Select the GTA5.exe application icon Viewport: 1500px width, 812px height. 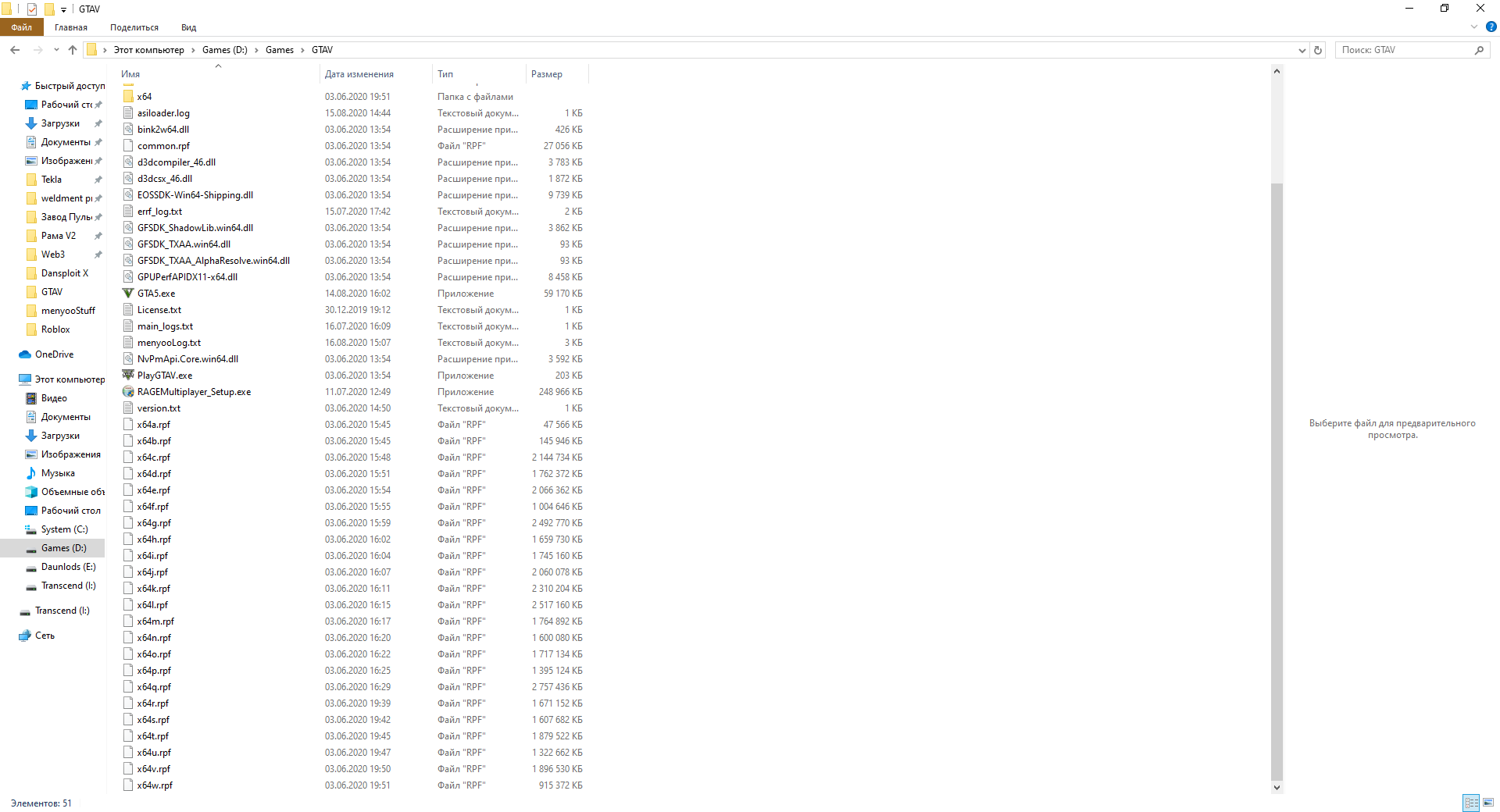(x=128, y=294)
